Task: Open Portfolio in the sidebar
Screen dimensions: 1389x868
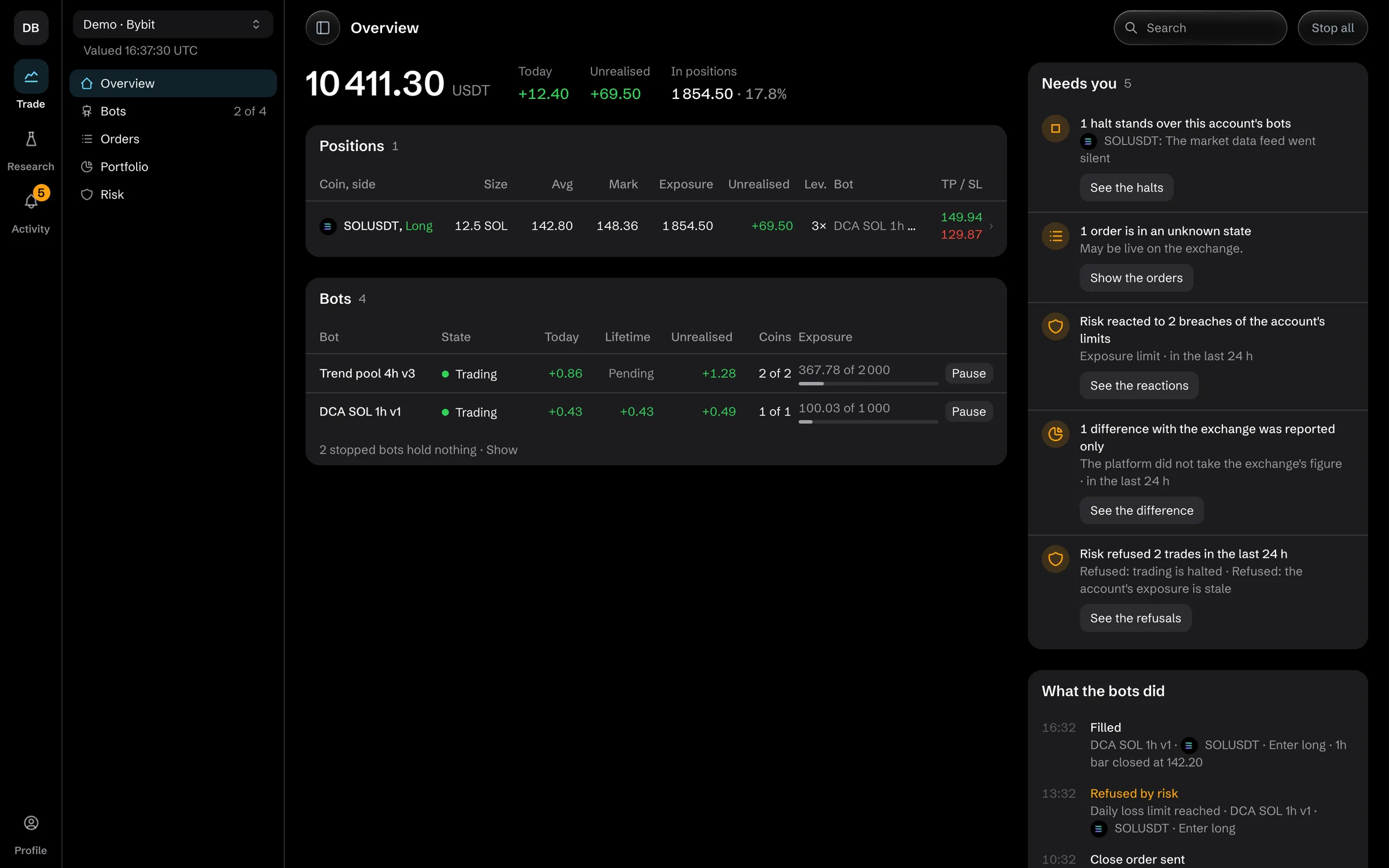Action: [172, 167]
